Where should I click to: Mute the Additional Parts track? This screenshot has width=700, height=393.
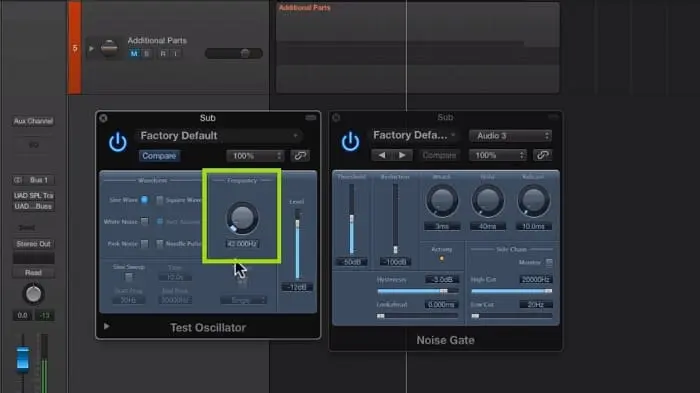[x=134, y=54]
